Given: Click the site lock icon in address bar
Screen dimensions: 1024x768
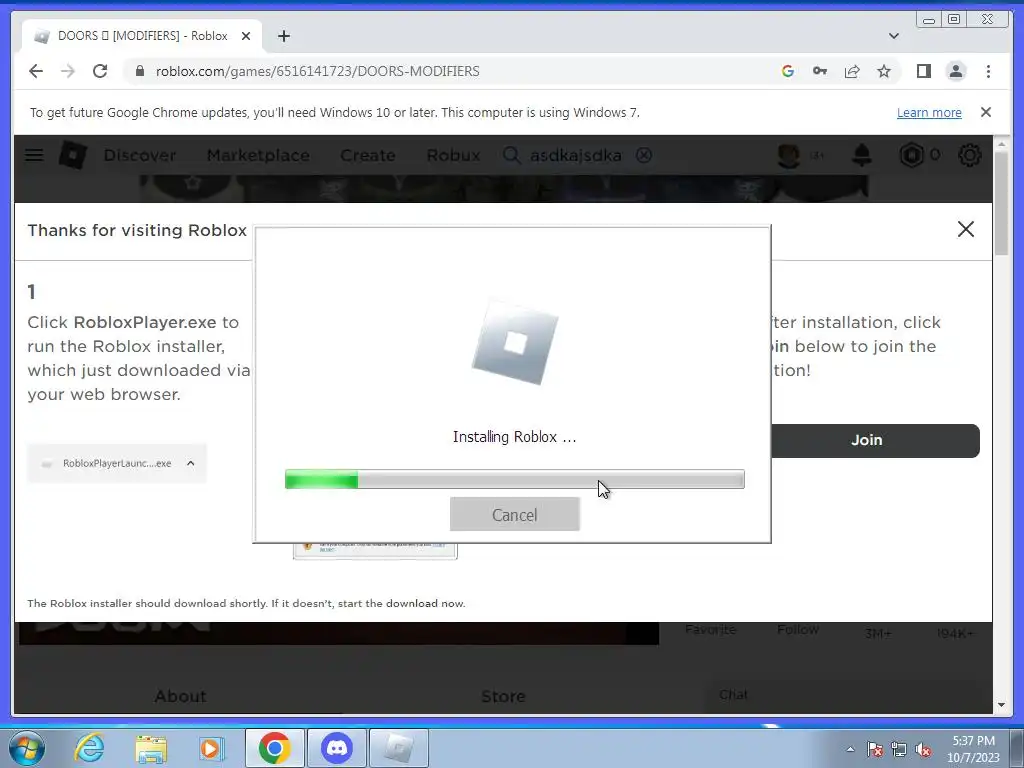Looking at the screenshot, I should click(x=139, y=71).
